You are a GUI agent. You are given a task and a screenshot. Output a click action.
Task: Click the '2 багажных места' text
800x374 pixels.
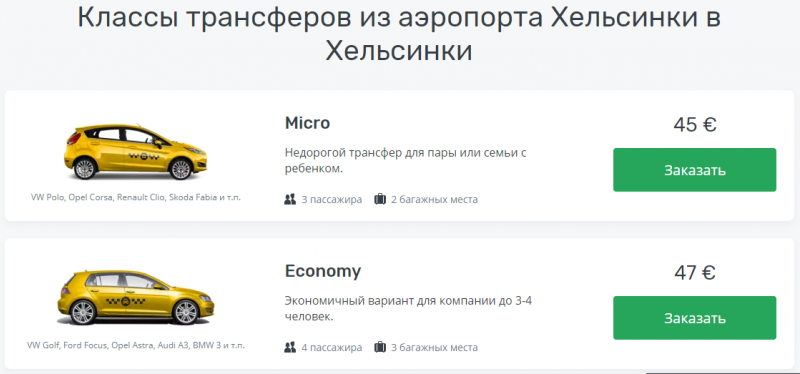pyautogui.click(x=434, y=200)
